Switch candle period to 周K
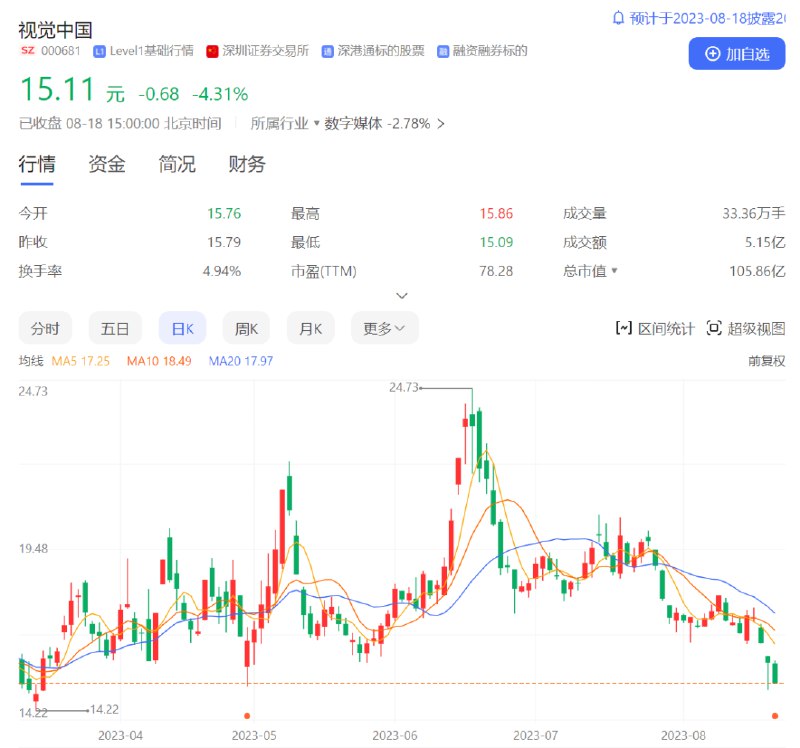This screenshot has width=800, height=748. click(x=246, y=328)
